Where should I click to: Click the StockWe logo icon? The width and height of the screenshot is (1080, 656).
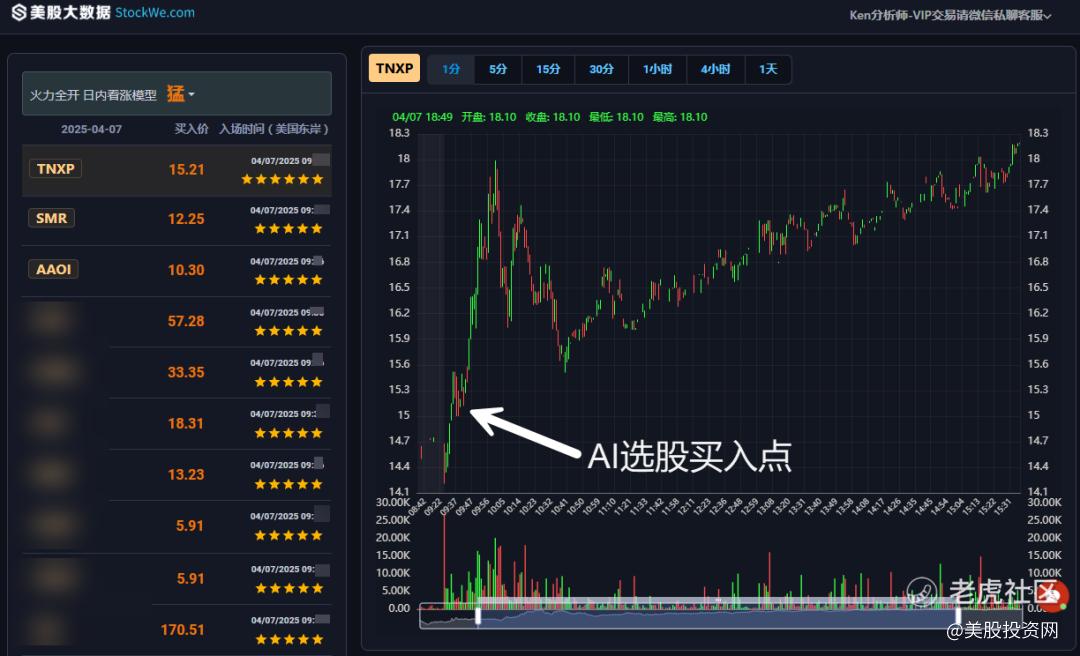click(19, 12)
